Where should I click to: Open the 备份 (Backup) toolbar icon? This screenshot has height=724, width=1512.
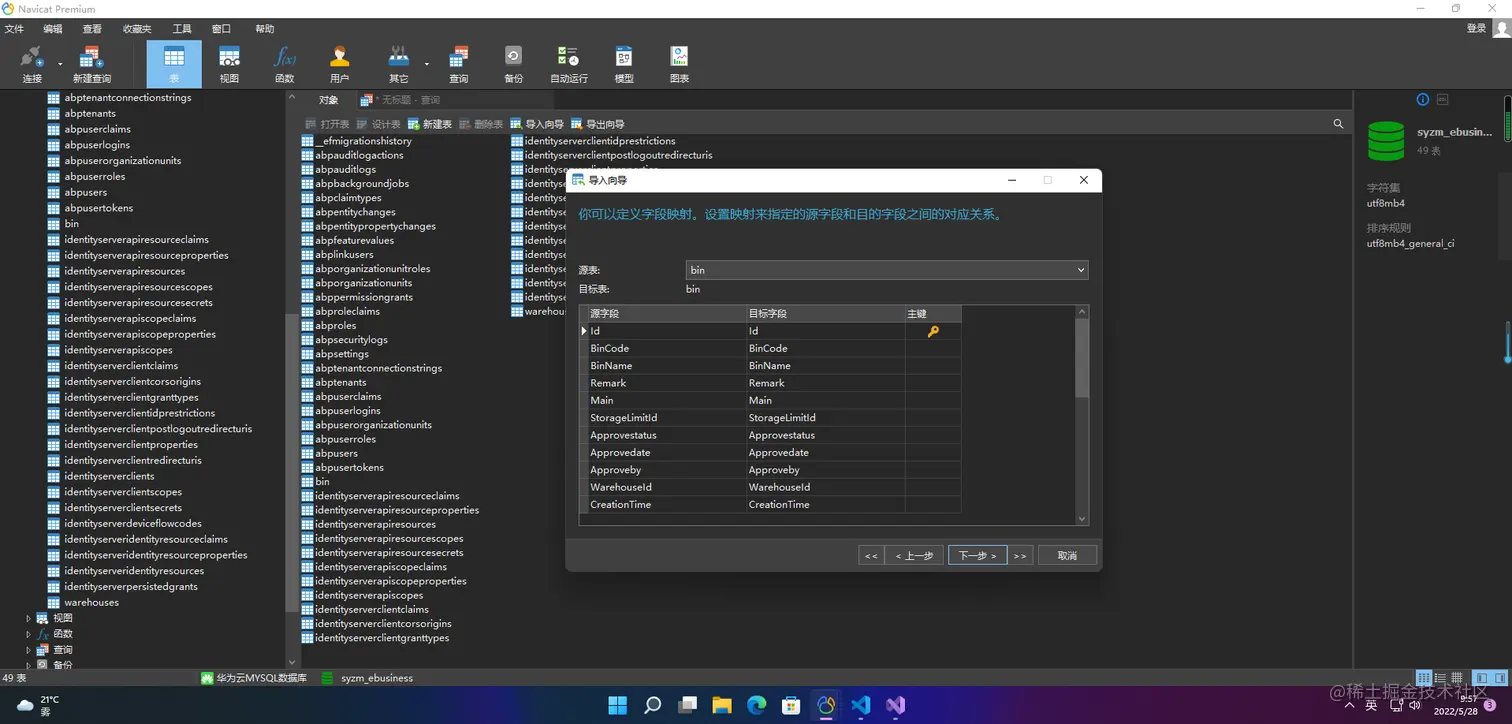coord(513,63)
